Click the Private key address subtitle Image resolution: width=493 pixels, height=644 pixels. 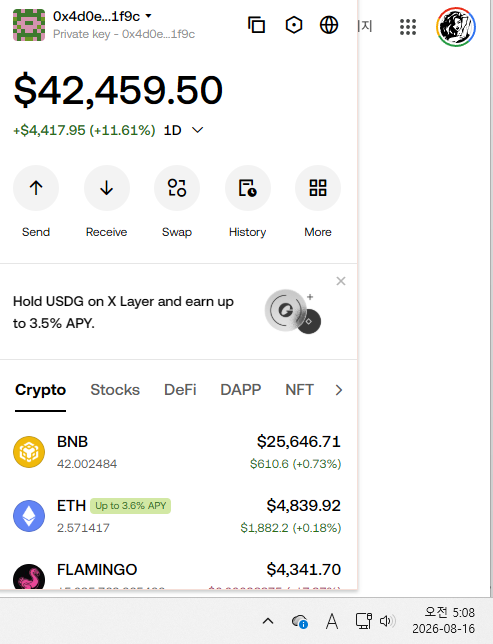pyautogui.click(x=124, y=34)
